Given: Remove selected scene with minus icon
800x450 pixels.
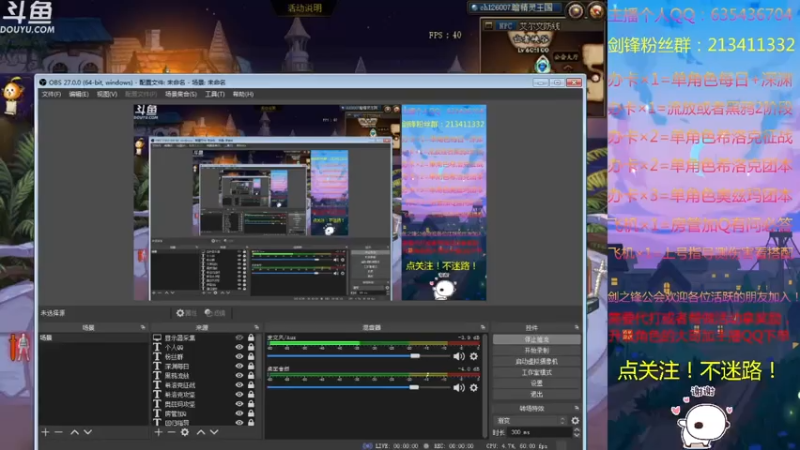Looking at the screenshot, I should pyautogui.click(x=59, y=432).
